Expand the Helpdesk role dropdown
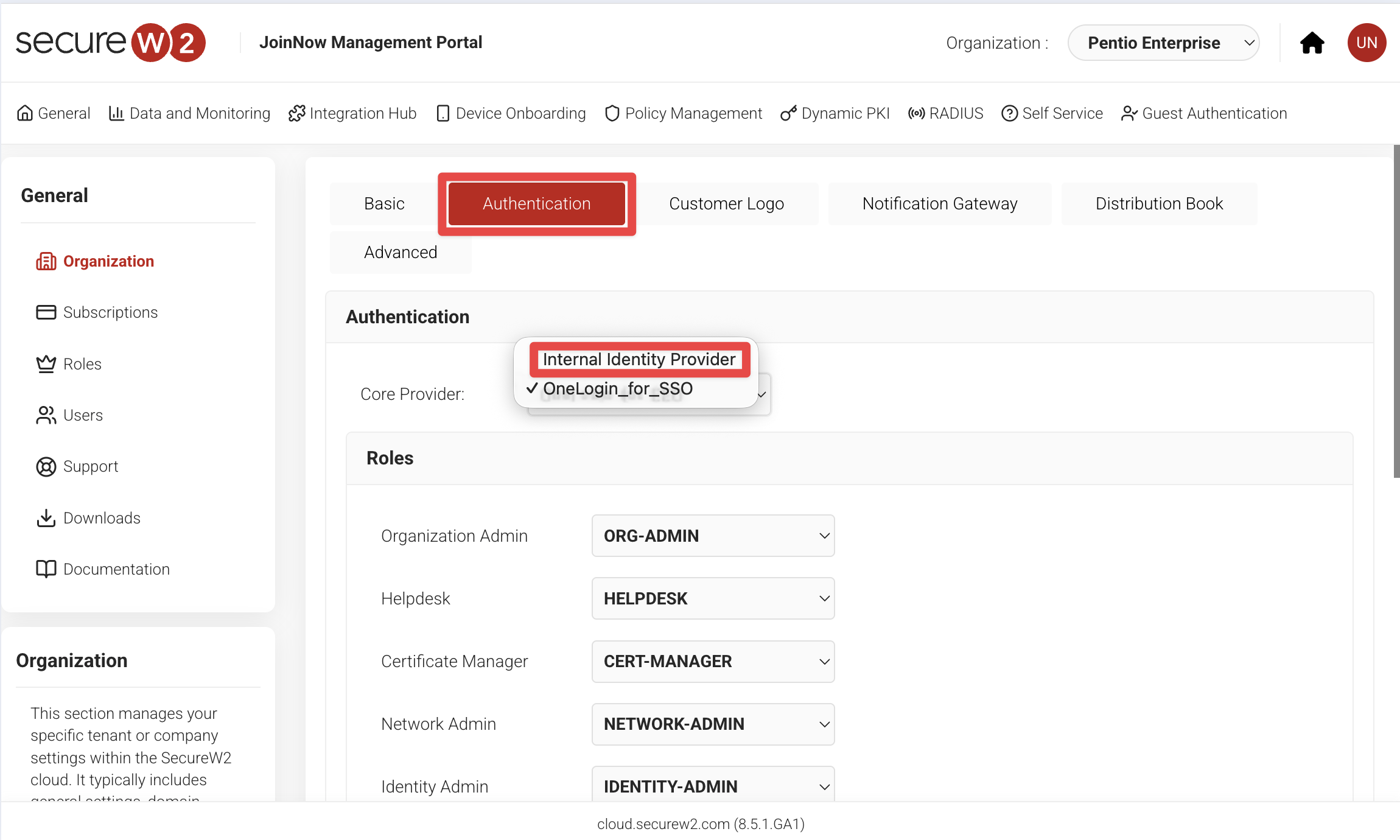Viewport: 1400px width, 840px height. pos(713,598)
